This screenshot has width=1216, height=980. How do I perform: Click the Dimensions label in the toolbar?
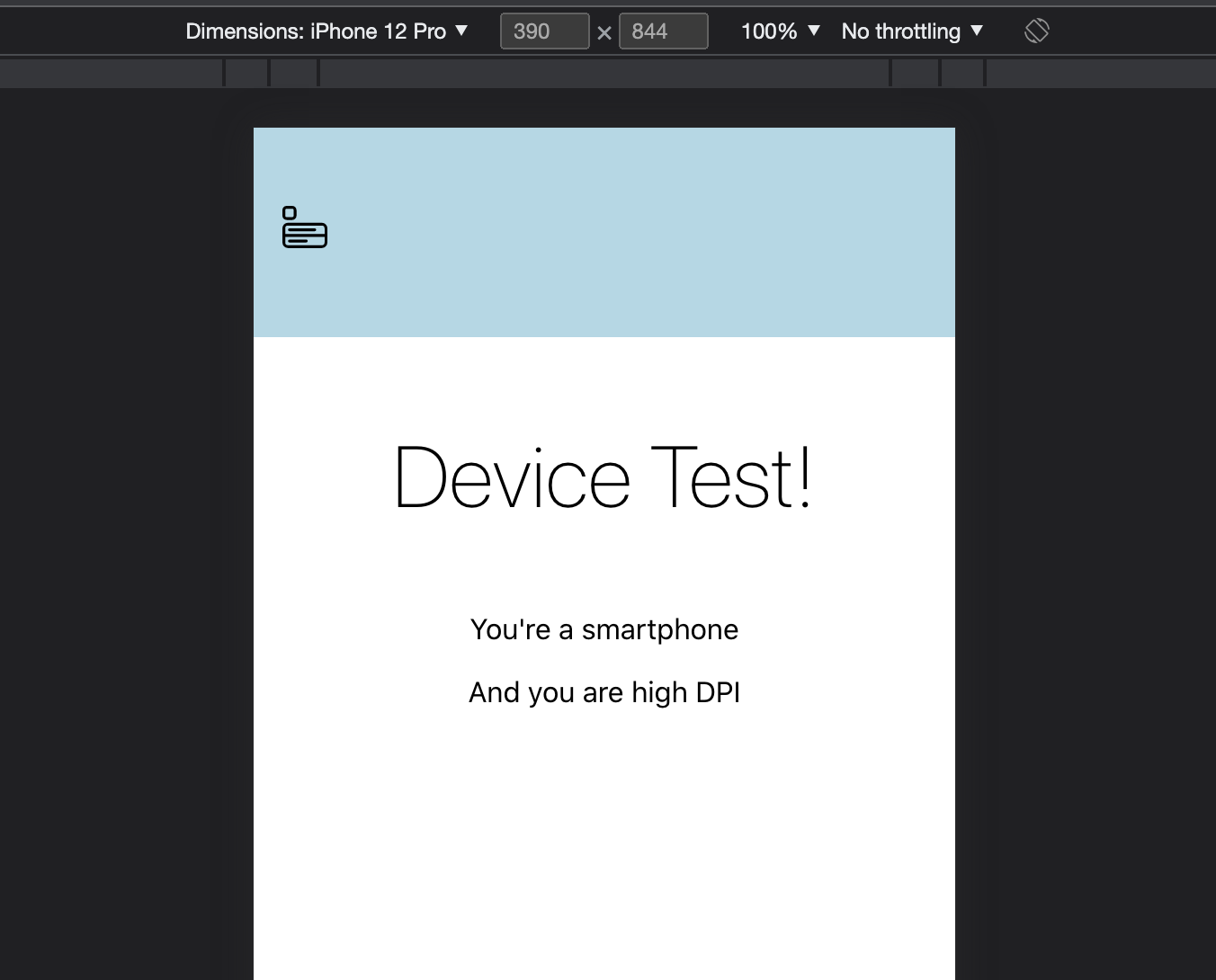[243, 31]
